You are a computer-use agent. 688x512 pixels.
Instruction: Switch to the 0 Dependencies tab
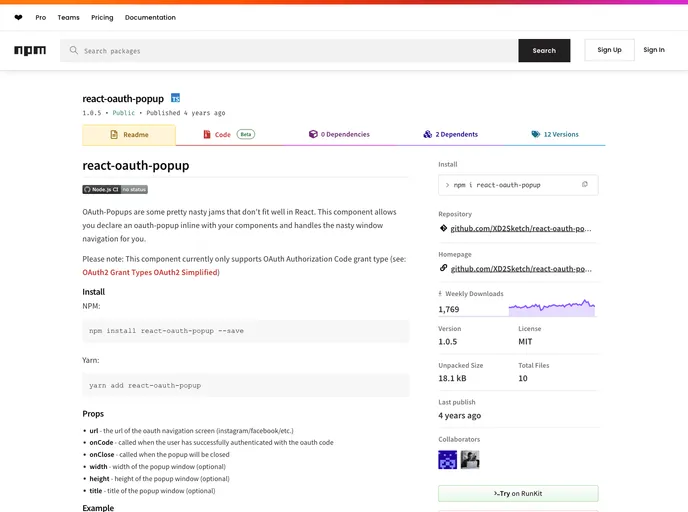339,134
